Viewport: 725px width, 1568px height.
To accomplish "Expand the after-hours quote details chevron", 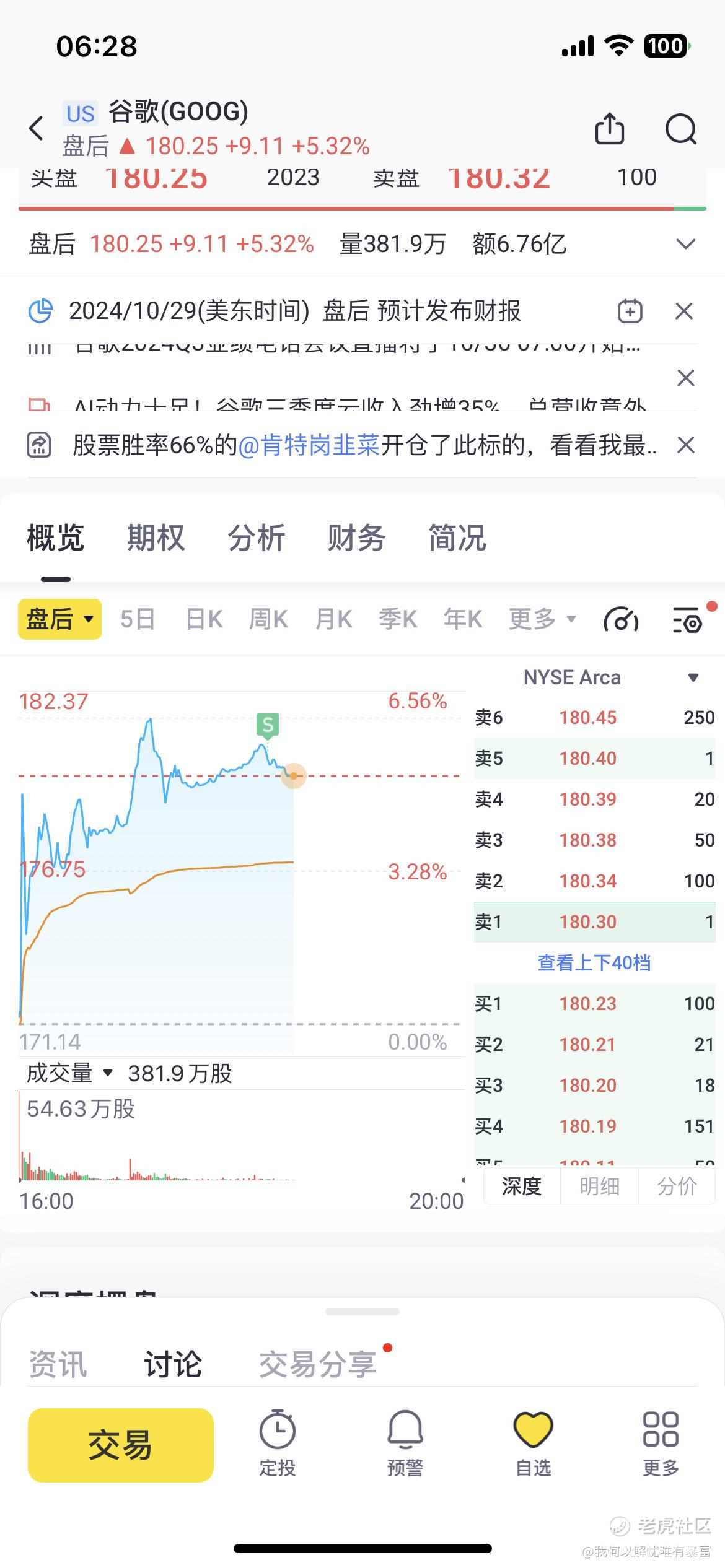I will [x=685, y=244].
